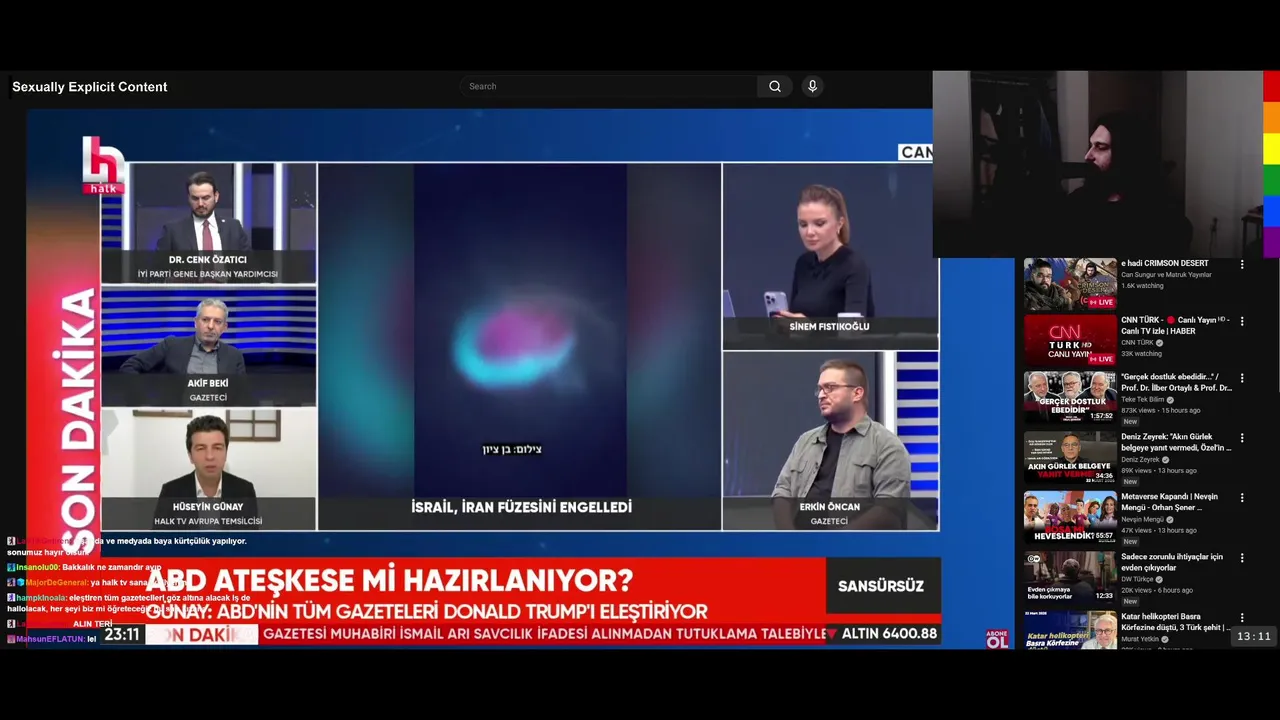Open the Akın Gürlek Belgeye thumbnail
The width and height of the screenshot is (1280, 720).
(1070, 458)
